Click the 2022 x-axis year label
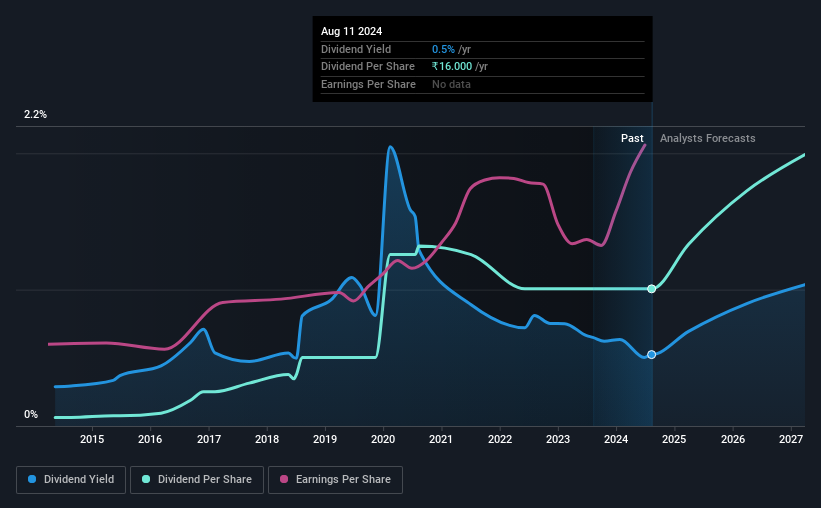Screen dimensions: 821x508 click(500, 439)
